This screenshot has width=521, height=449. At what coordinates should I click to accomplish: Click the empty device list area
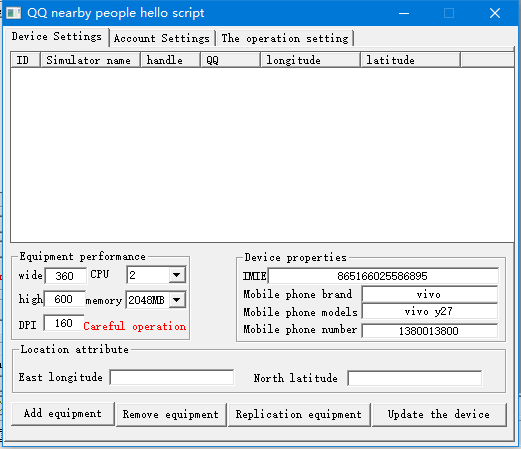262,155
